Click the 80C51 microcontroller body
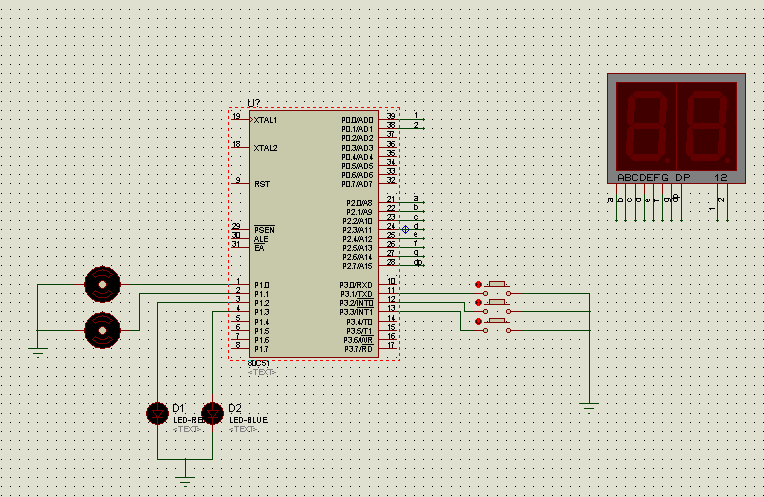The width and height of the screenshot is (764, 497). pyautogui.click(x=314, y=234)
